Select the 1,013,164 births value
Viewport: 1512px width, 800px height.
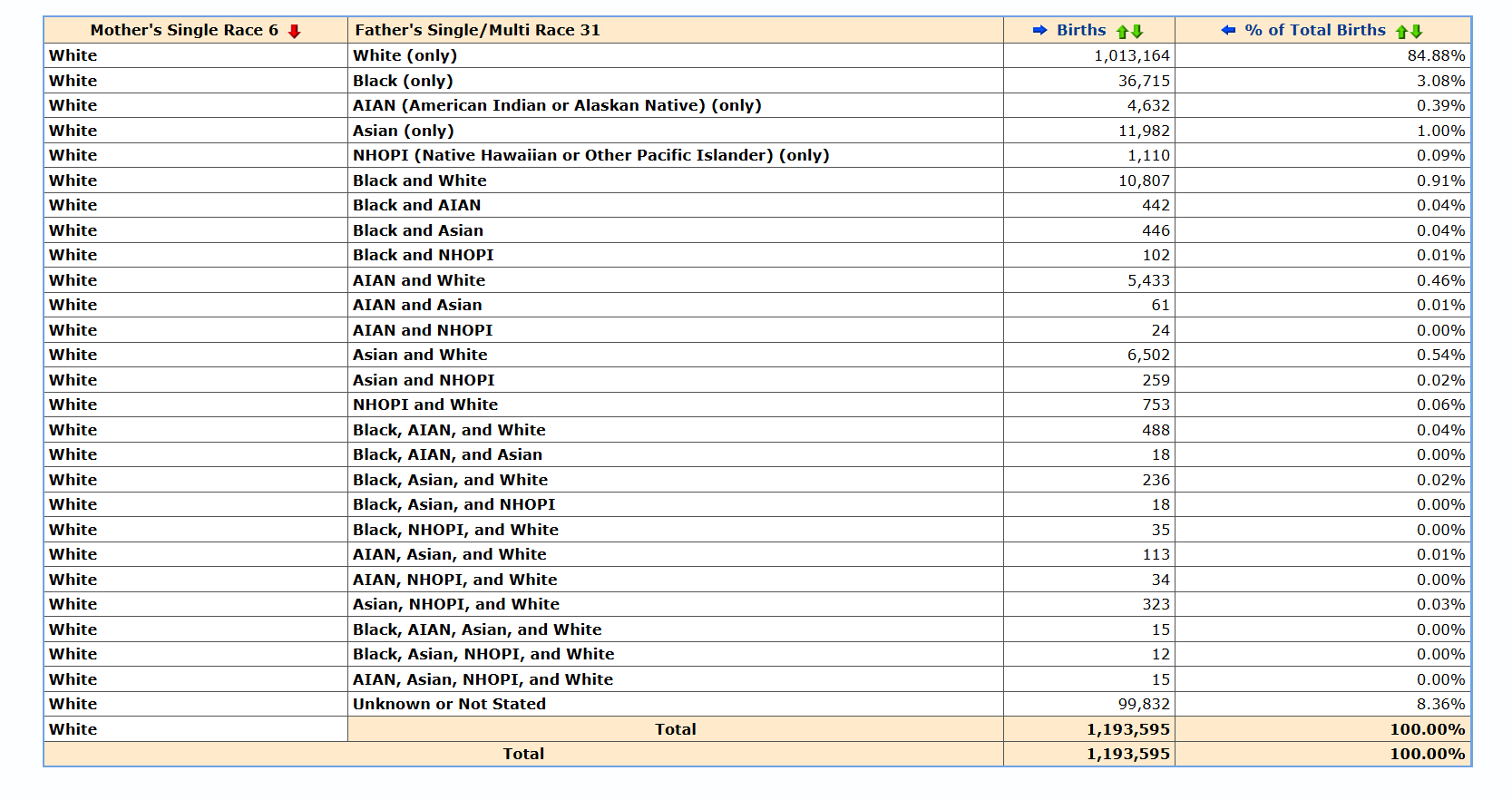coord(1131,55)
